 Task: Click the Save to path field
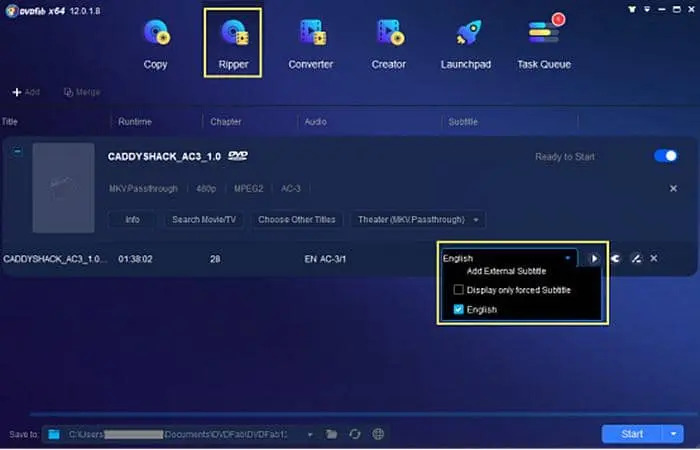(x=179, y=434)
